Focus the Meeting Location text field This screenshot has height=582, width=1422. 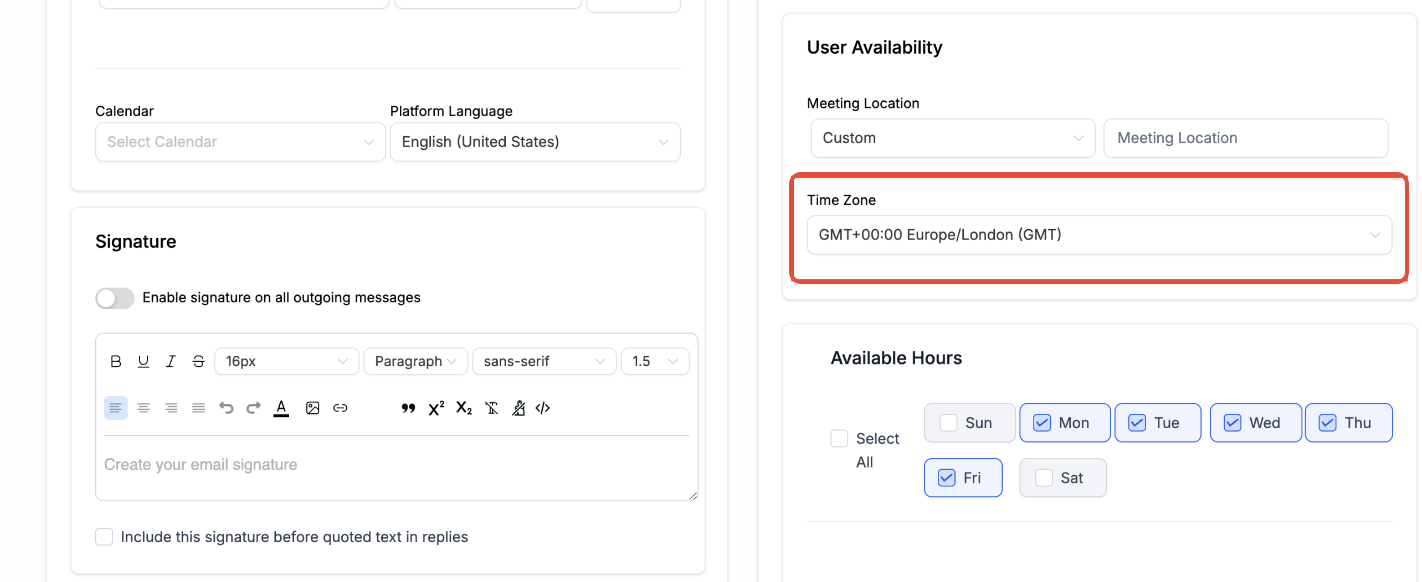1245,138
